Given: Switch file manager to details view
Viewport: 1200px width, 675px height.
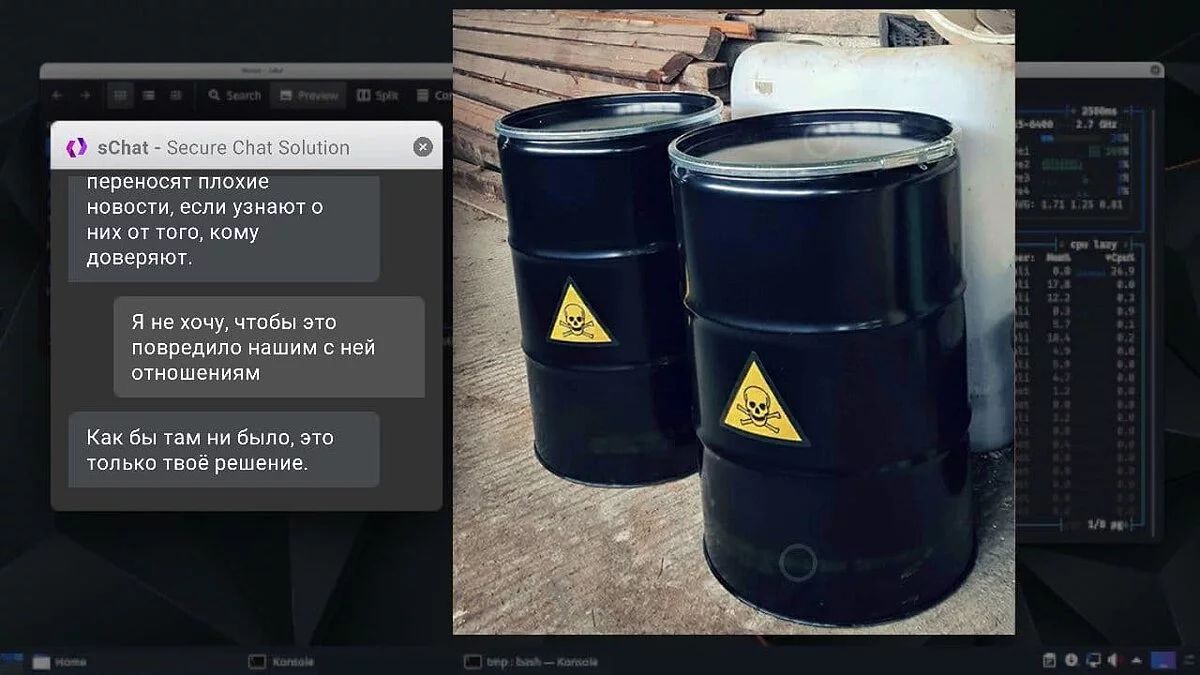Looking at the screenshot, I should pyautogui.click(x=175, y=95).
